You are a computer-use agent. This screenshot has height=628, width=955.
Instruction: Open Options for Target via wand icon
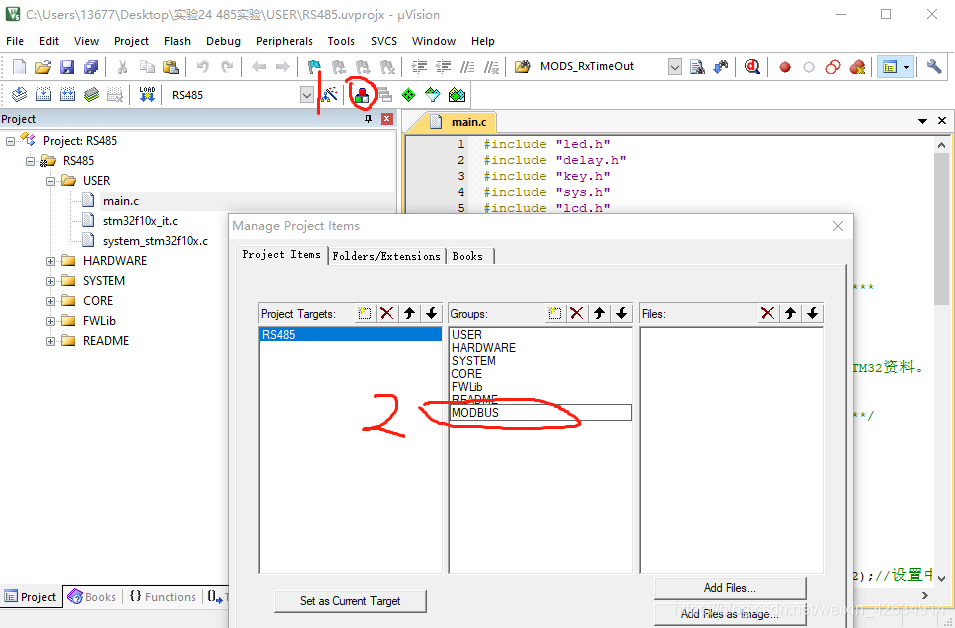[x=330, y=94]
